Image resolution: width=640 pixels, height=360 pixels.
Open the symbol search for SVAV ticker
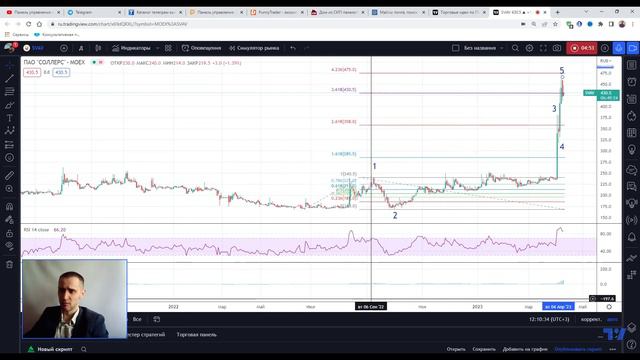(x=34, y=48)
